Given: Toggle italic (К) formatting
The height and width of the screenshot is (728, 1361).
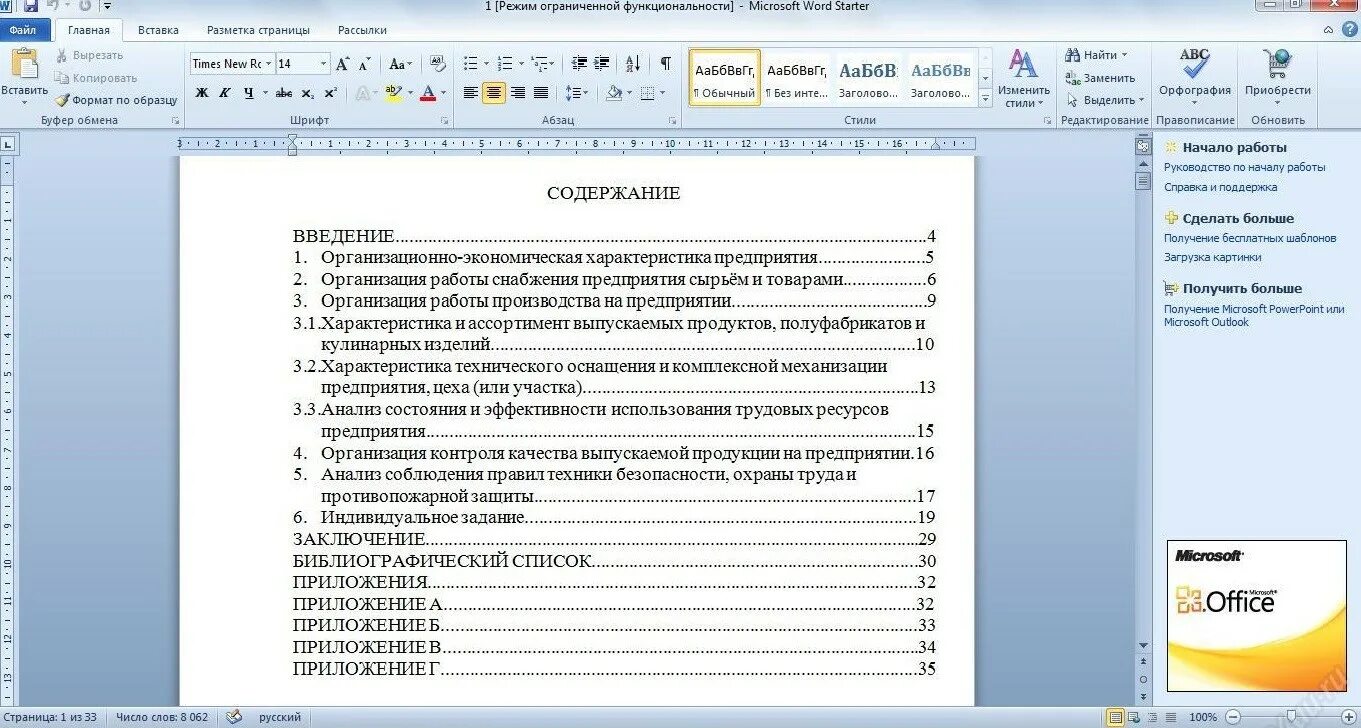Looking at the screenshot, I should pos(224,93).
